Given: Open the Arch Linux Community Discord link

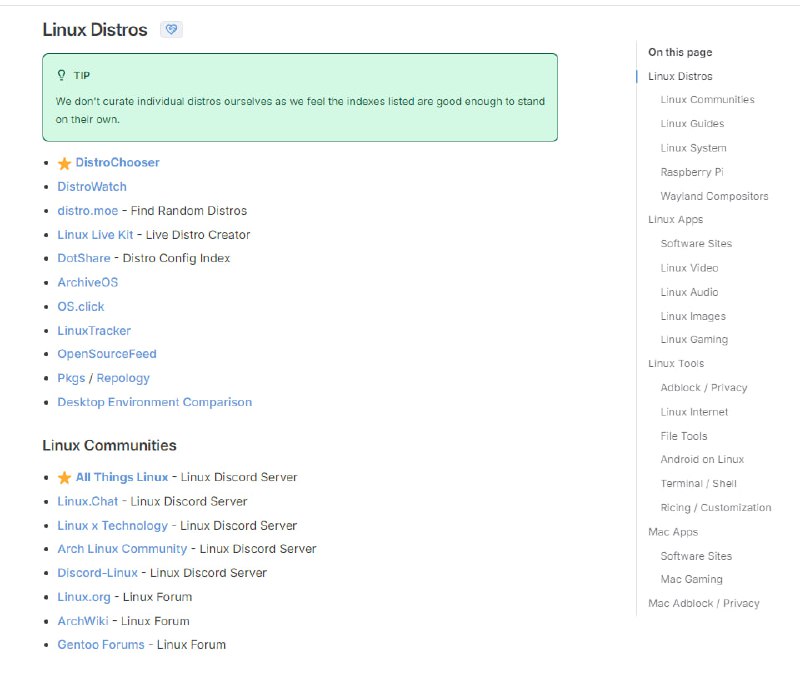Looking at the screenshot, I should [122, 549].
